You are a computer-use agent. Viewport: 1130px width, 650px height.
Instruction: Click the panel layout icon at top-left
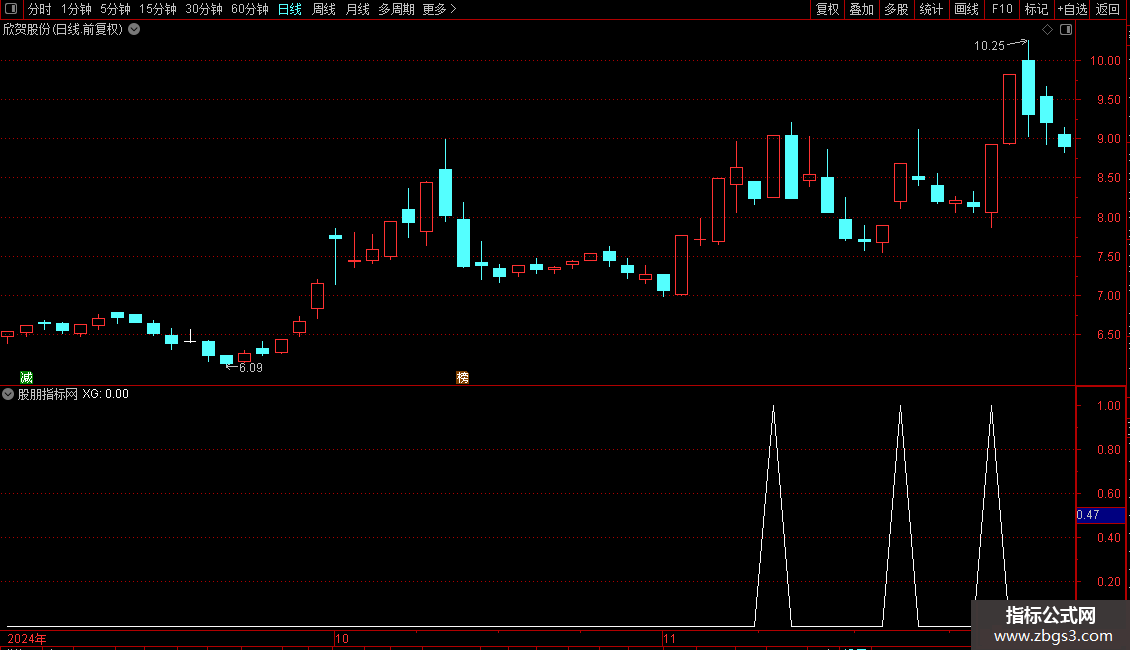(11, 9)
